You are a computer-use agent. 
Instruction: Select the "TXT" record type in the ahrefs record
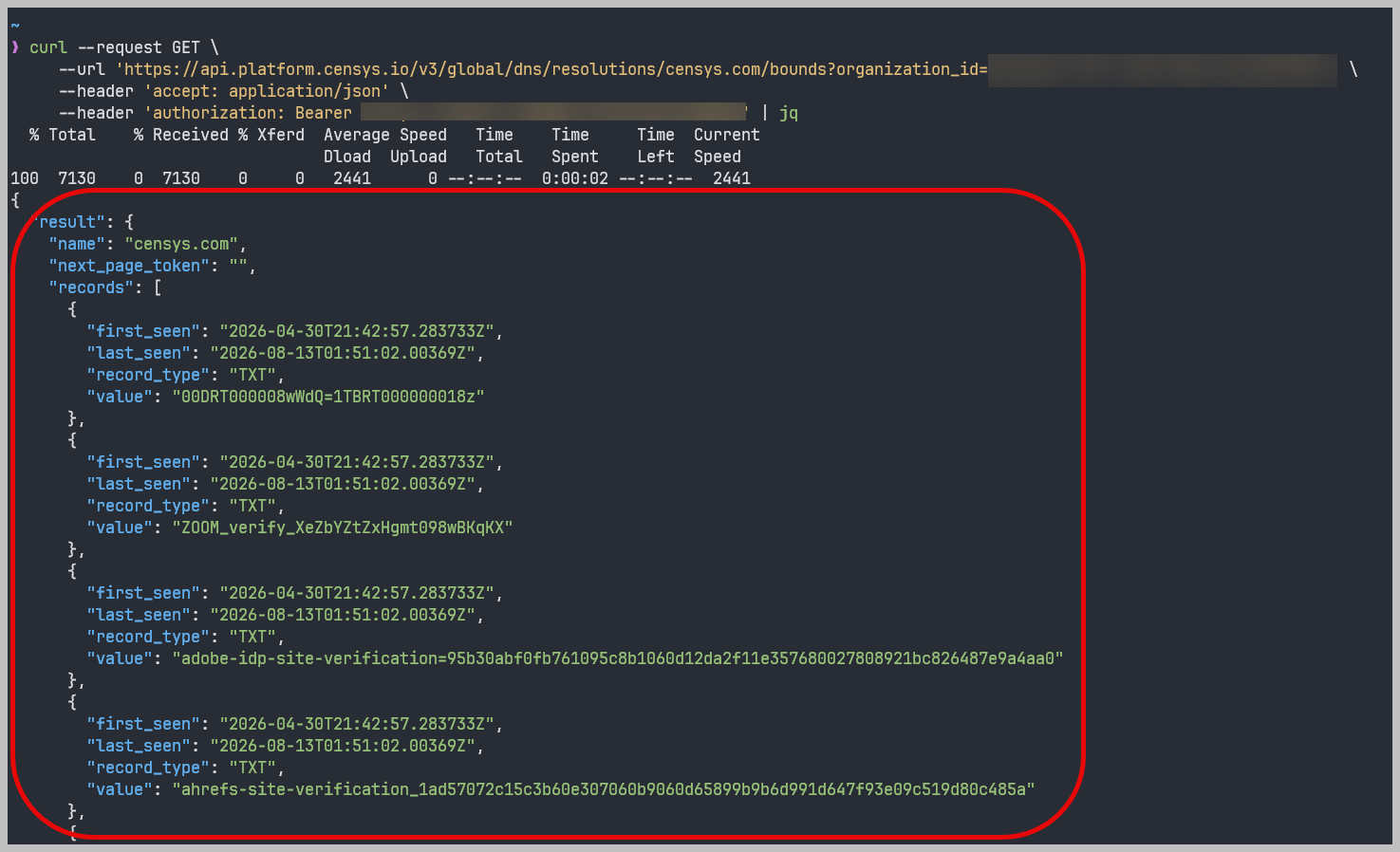[252, 768]
